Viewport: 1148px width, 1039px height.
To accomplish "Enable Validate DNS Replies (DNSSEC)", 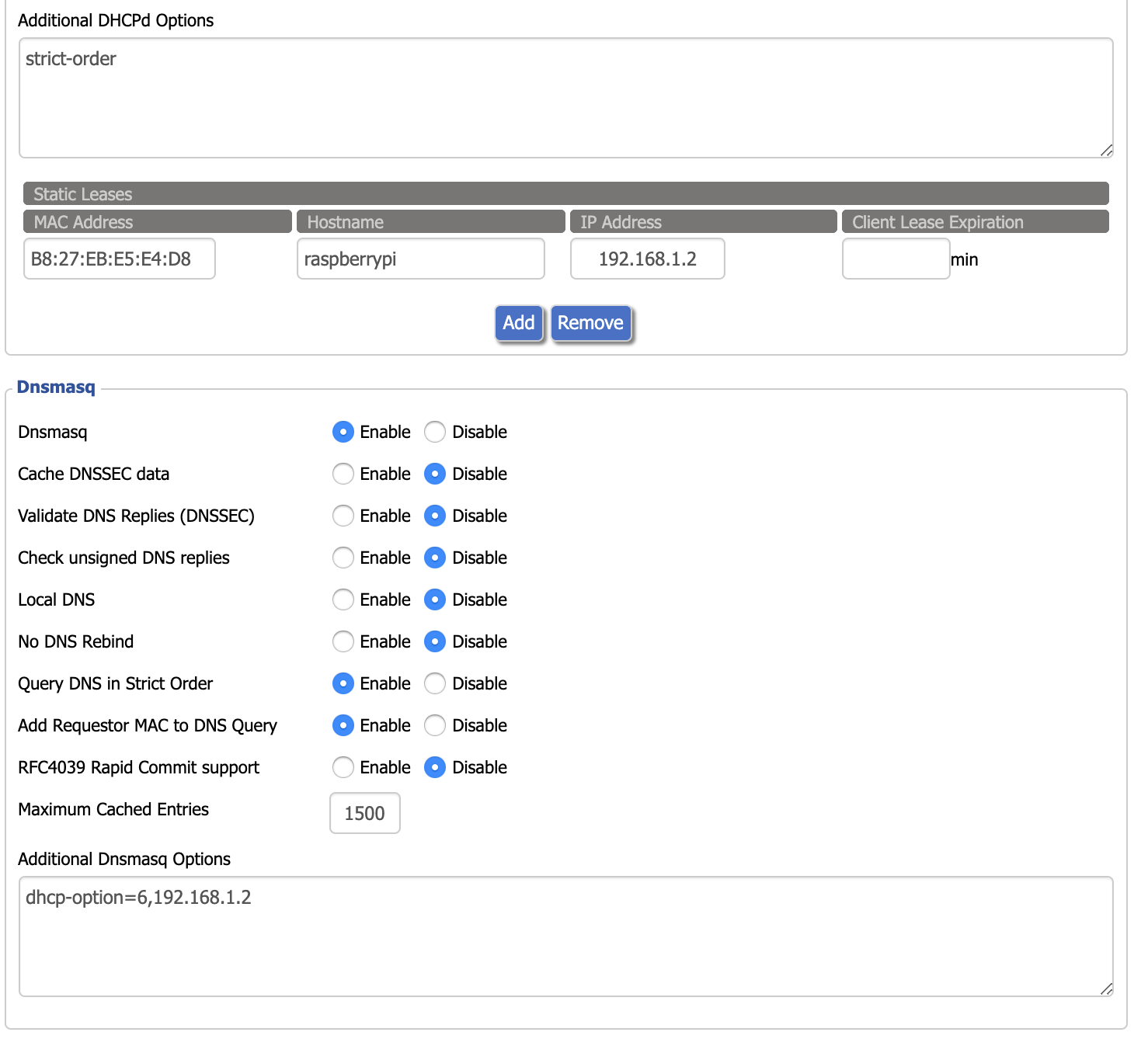I will [x=343, y=516].
